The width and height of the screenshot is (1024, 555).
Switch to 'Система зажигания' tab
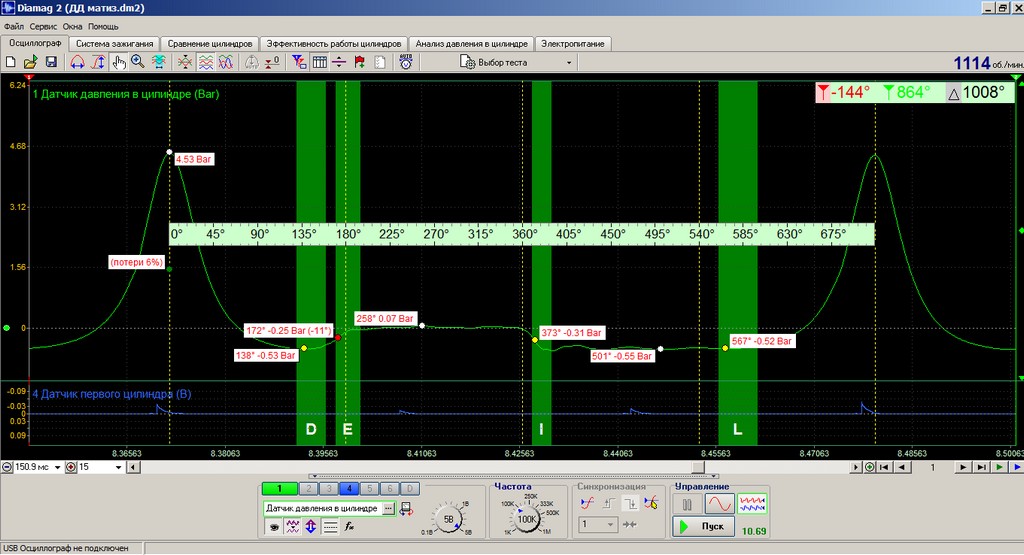click(114, 44)
